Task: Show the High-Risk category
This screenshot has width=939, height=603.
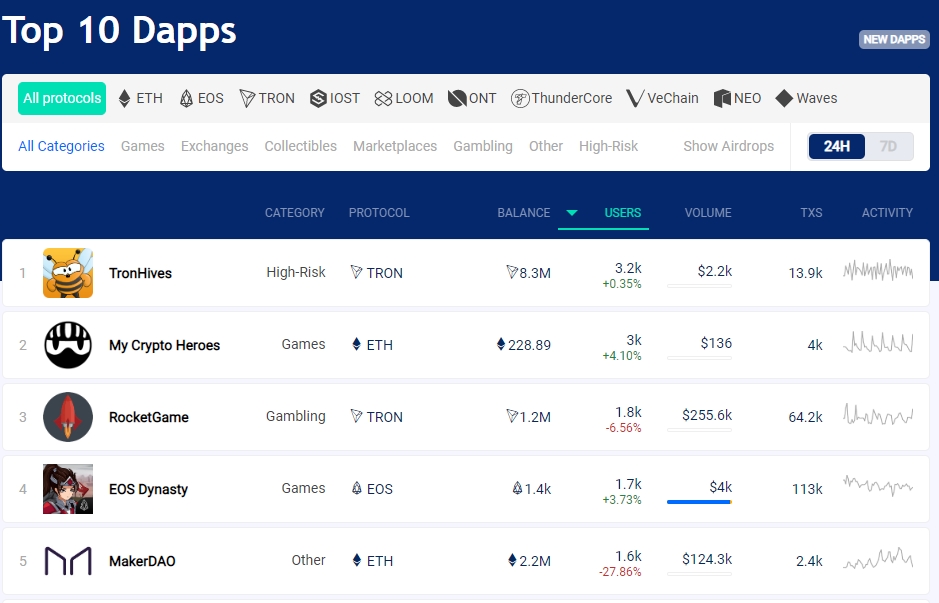Action: tap(608, 146)
